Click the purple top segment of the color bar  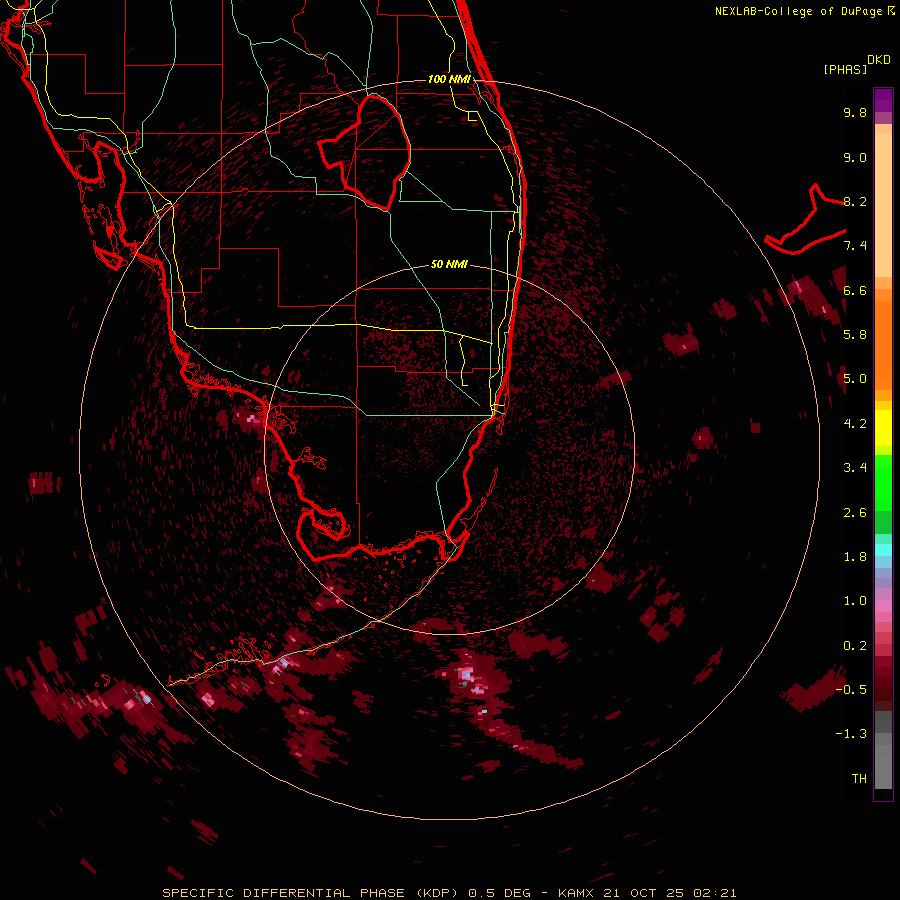(x=883, y=100)
